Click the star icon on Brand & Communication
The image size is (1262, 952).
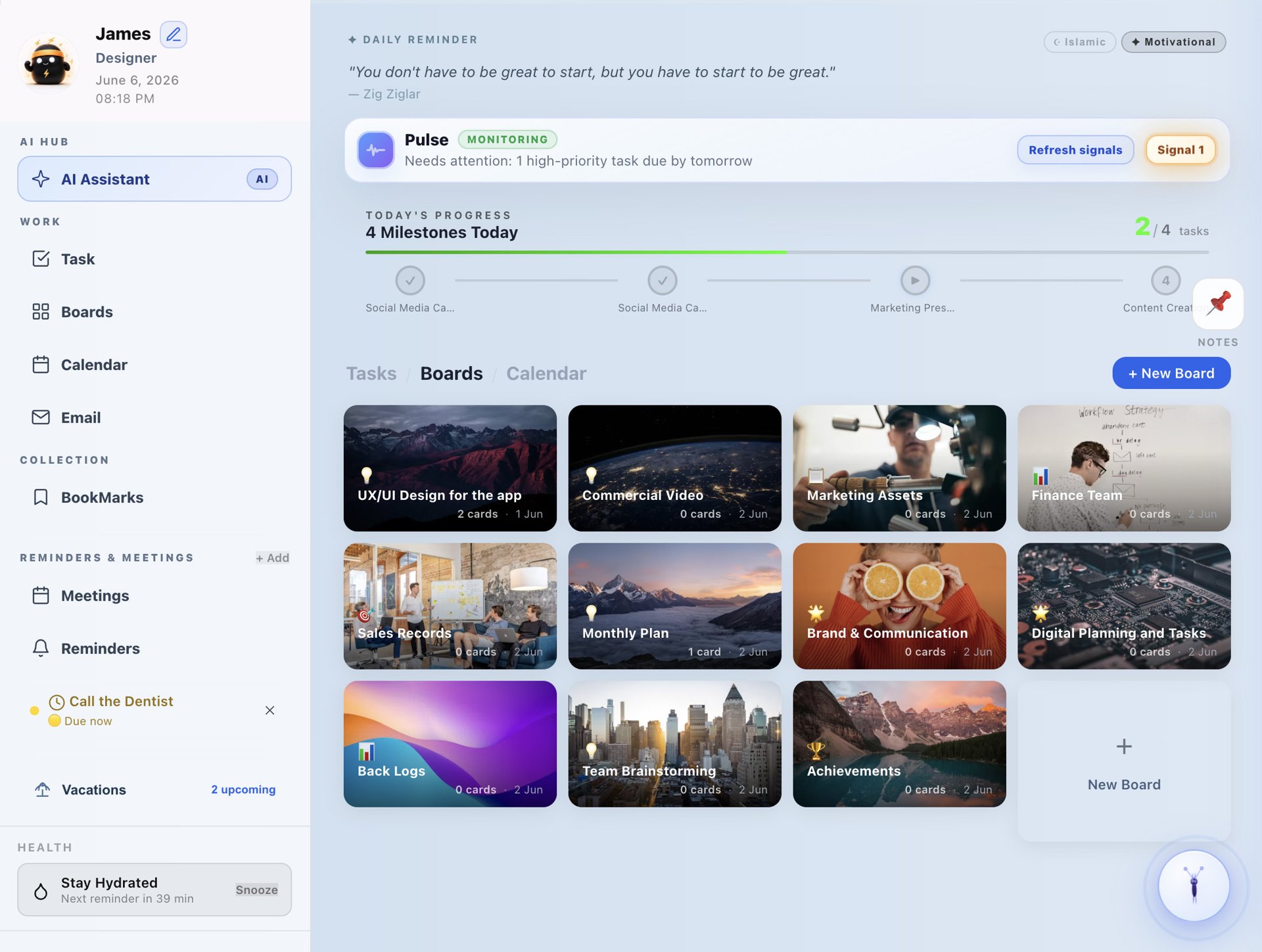tap(816, 613)
